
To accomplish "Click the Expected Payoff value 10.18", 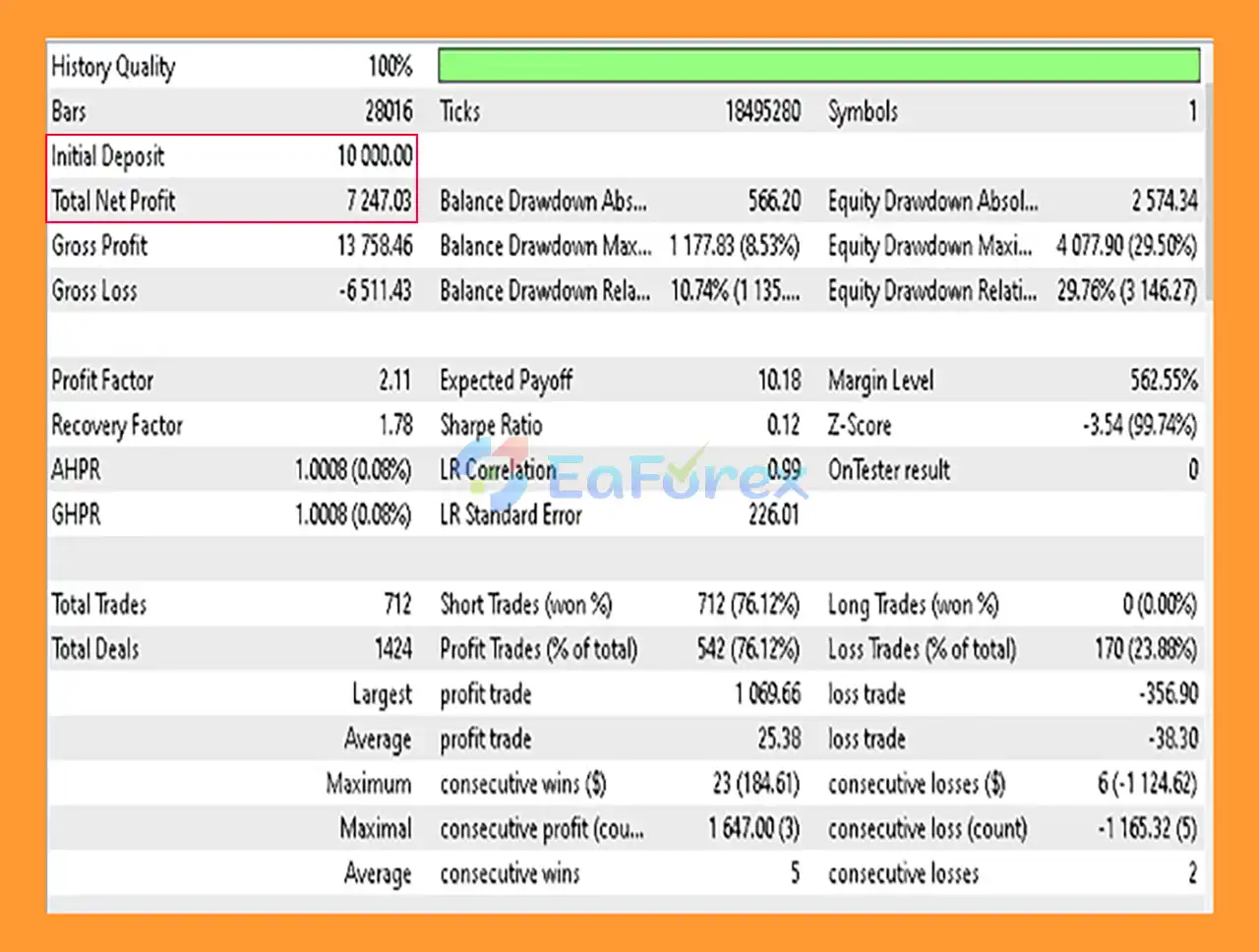I will pyautogui.click(x=779, y=381).
